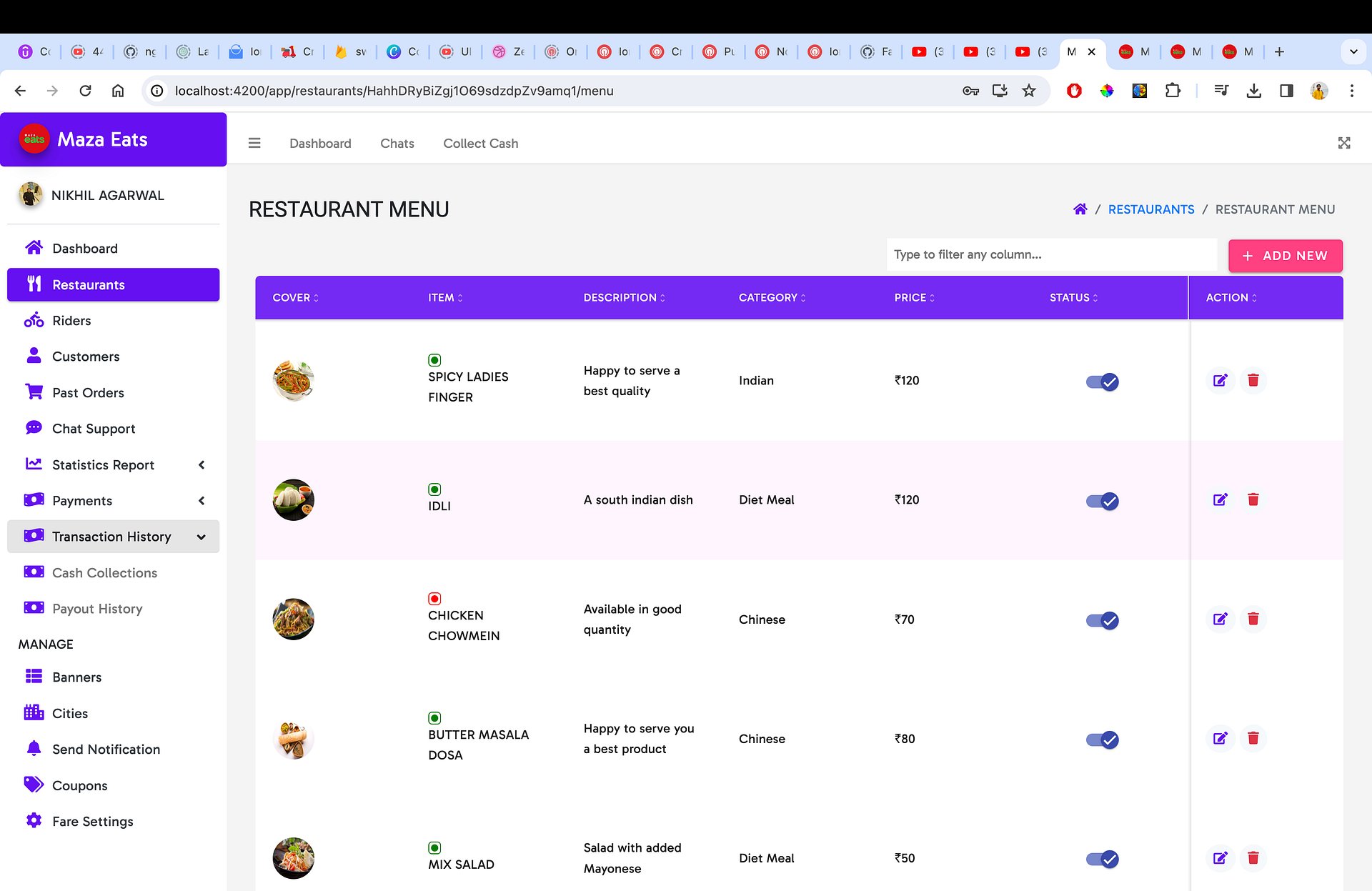
Task: Edit the BUTTER MASALA DOSA item
Action: 1220,738
